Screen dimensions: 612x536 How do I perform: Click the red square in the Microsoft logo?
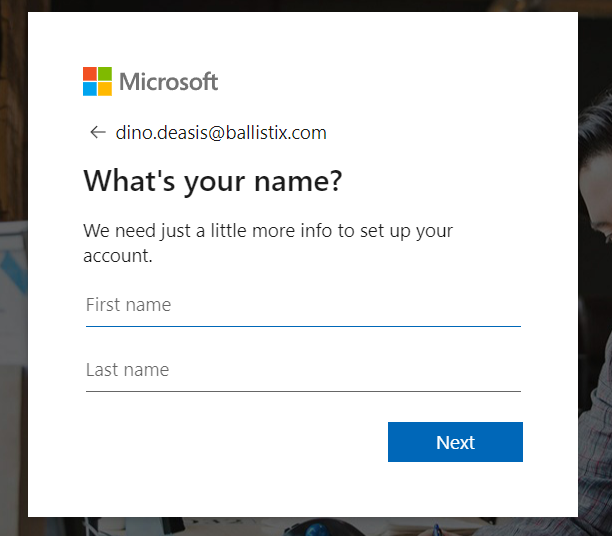90,74
